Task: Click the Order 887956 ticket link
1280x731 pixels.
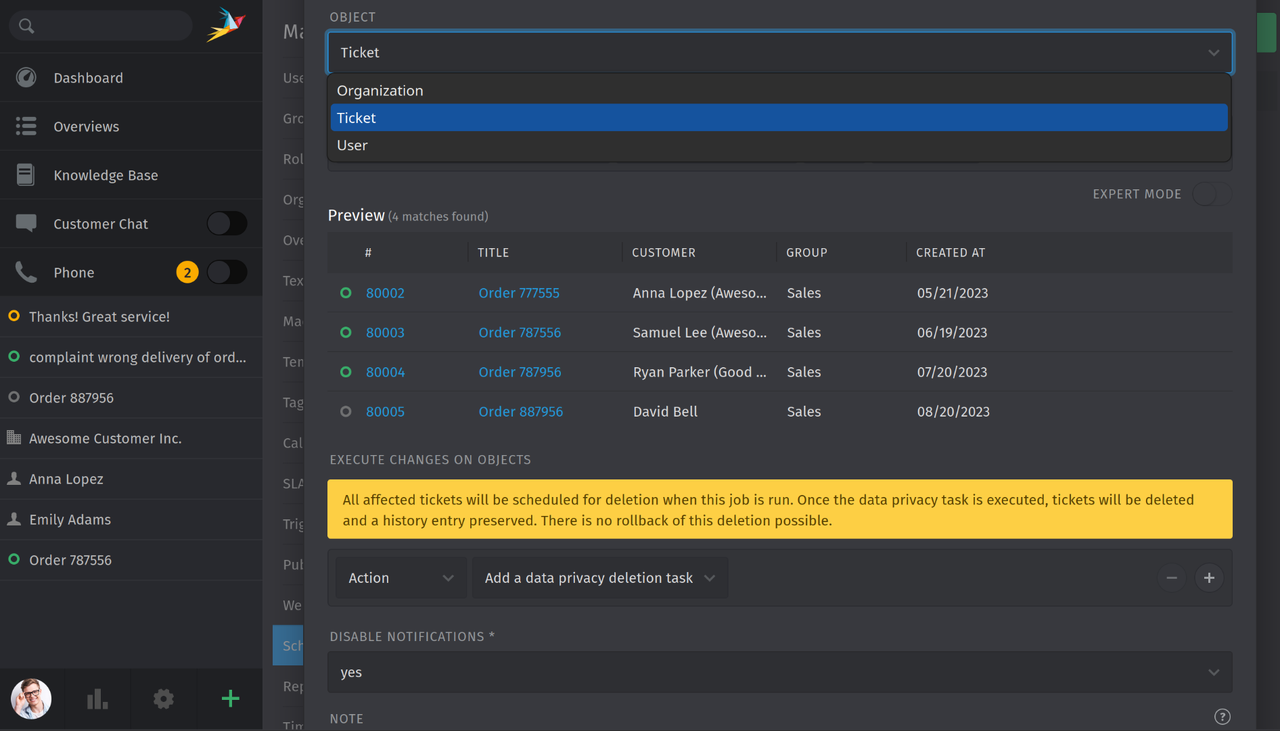Action: click(520, 411)
